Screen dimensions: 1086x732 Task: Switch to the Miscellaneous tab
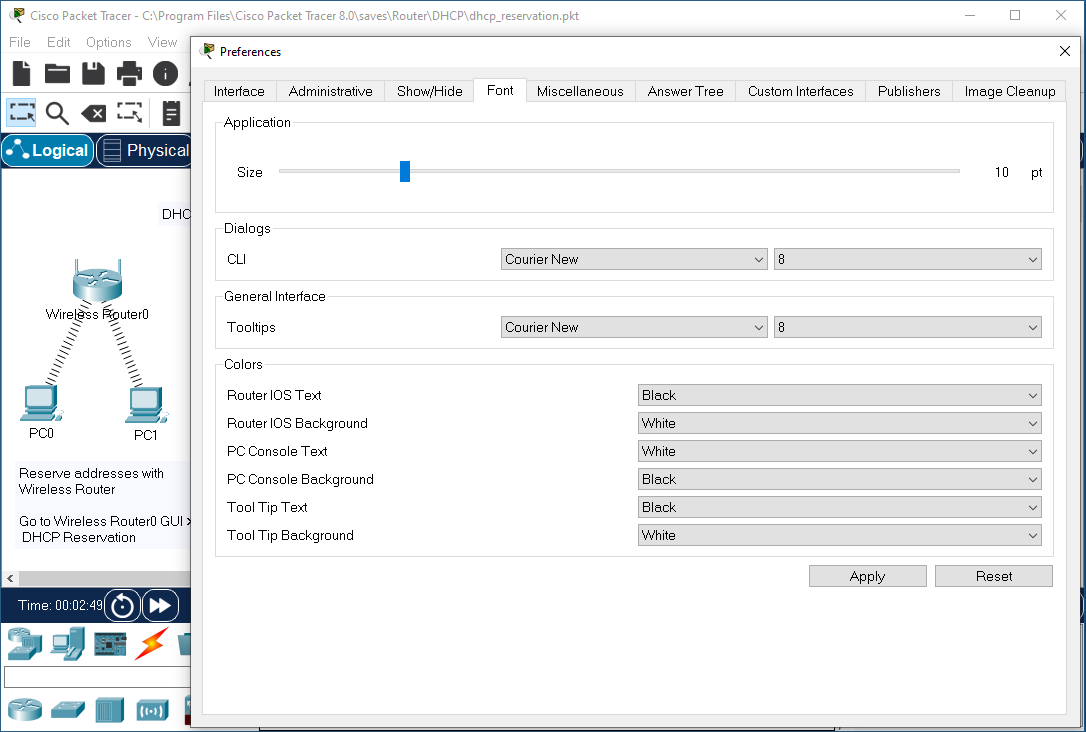point(580,91)
